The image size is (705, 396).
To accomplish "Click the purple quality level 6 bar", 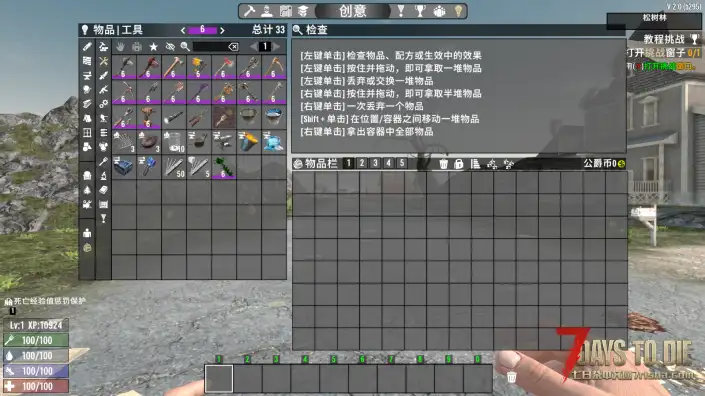I will coord(202,30).
